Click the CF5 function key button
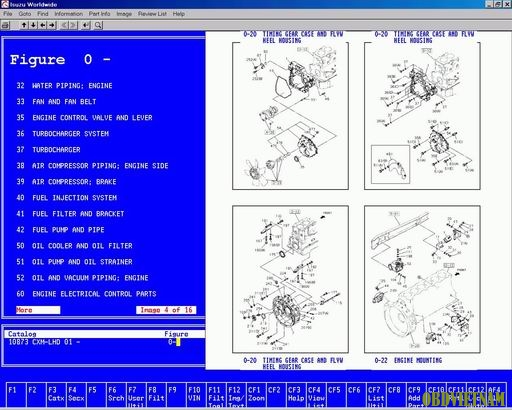The height and width of the screenshot is (410, 512). (336, 395)
